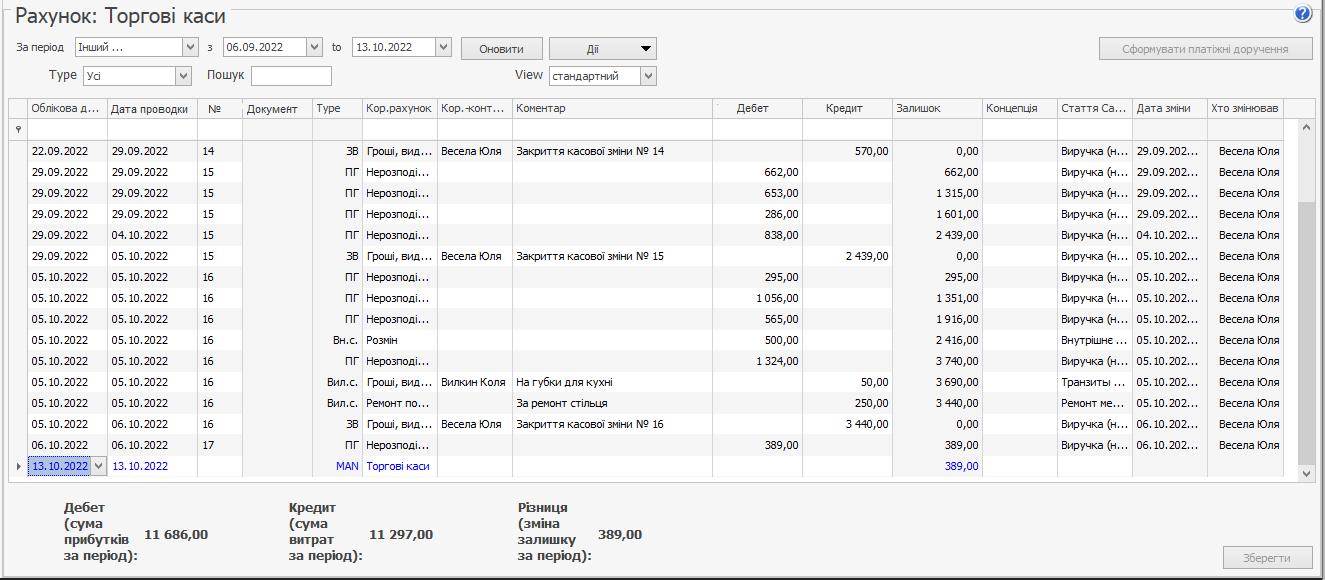Open the start date 06.09.2022 picker
Image resolution: width=1325 pixels, height=580 pixels.
click(x=314, y=47)
